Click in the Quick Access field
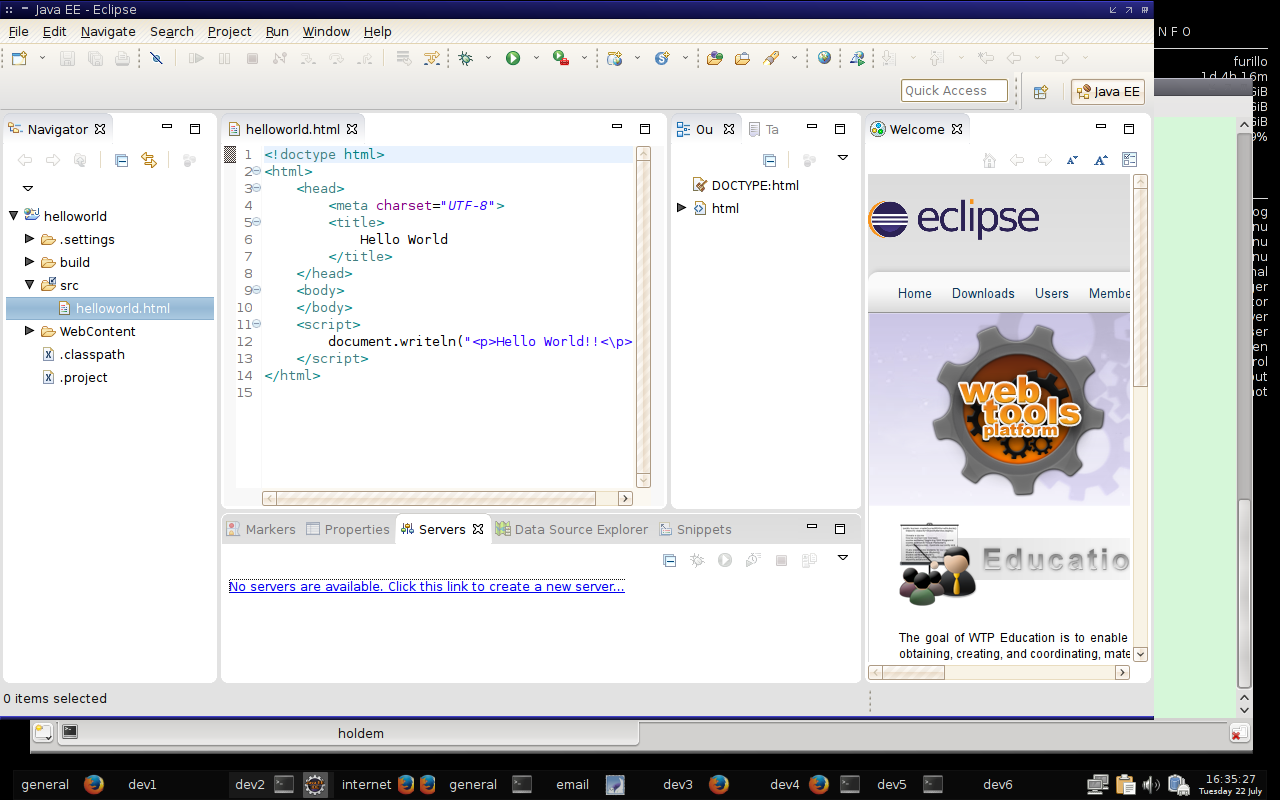Viewport: 1280px width, 800px height. (x=954, y=91)
